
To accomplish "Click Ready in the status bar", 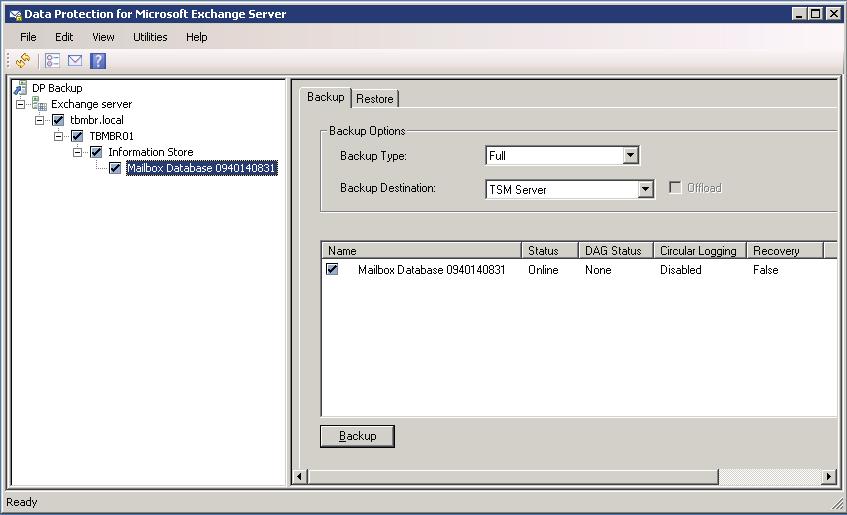I will pos(22,502).
